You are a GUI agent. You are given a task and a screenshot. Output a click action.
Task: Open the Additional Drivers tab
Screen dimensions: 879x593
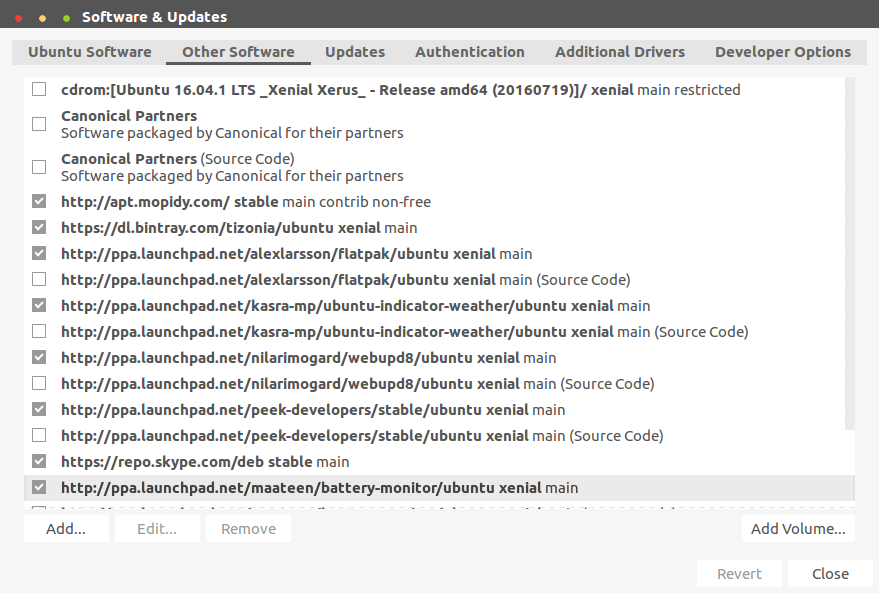point(620,52)
